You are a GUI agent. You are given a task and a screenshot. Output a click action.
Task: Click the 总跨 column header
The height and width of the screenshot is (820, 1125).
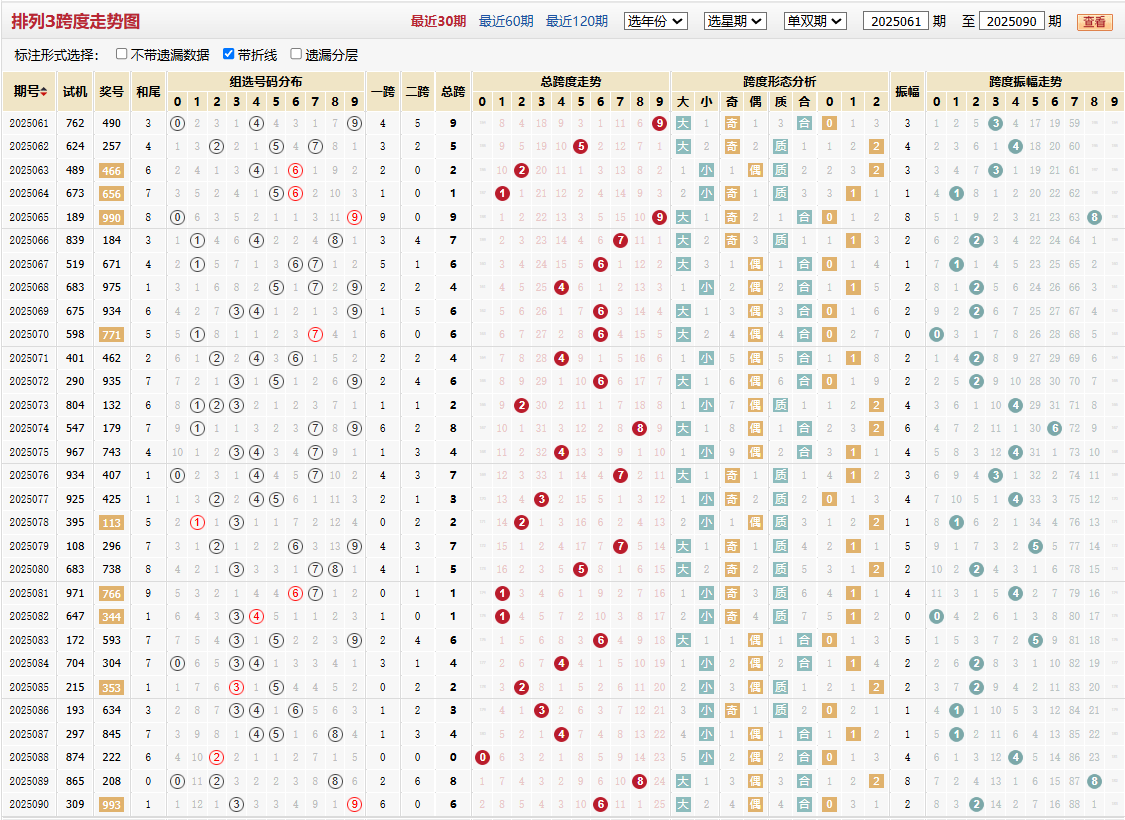click(453, 92)
